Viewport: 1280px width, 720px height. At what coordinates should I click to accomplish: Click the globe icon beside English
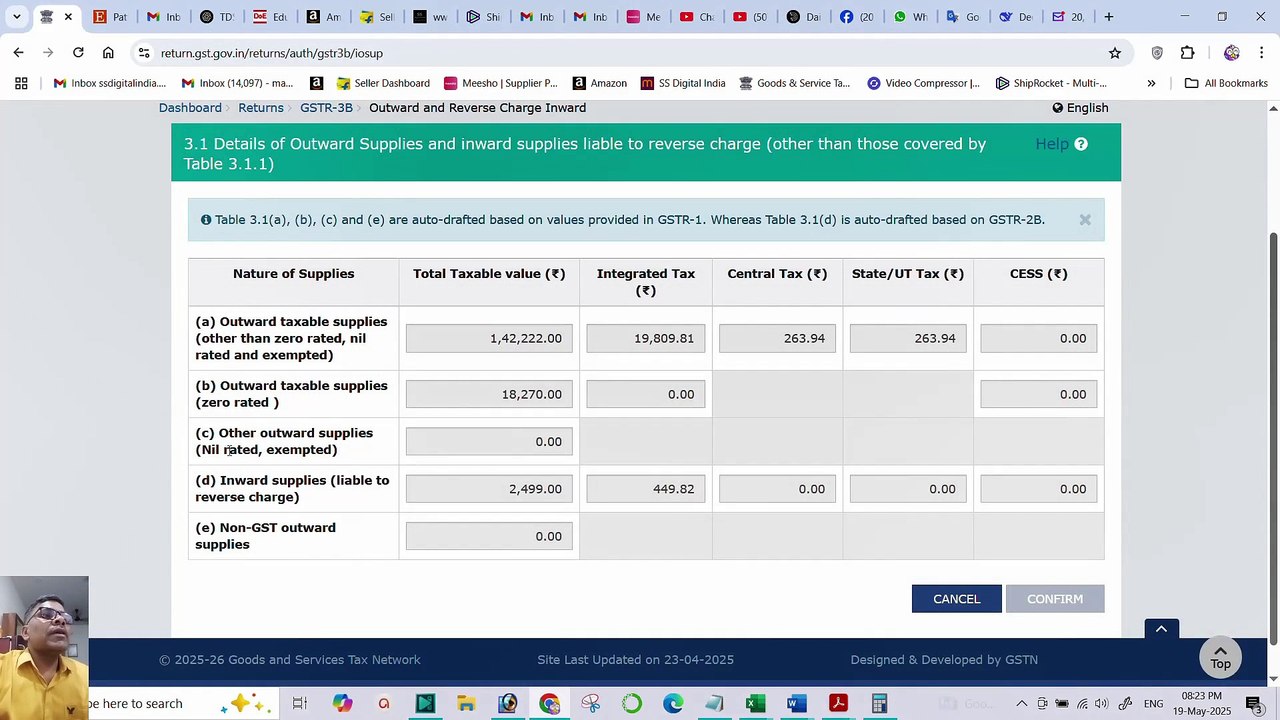click(1057, 108)
